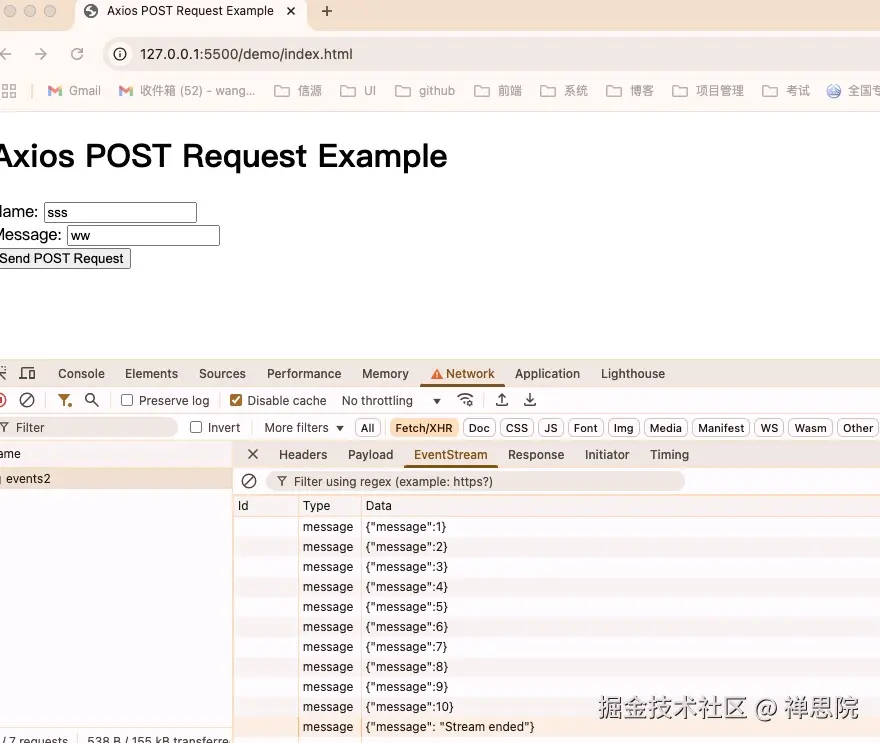Open the No throttling dropdown
Viewport: 880px width, 743px height.
point(391,401)
